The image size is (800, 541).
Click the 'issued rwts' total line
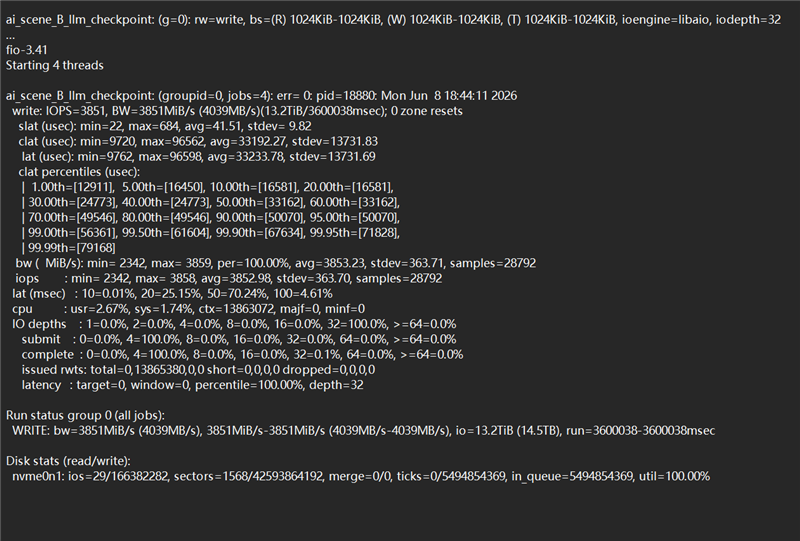point(198,370)
